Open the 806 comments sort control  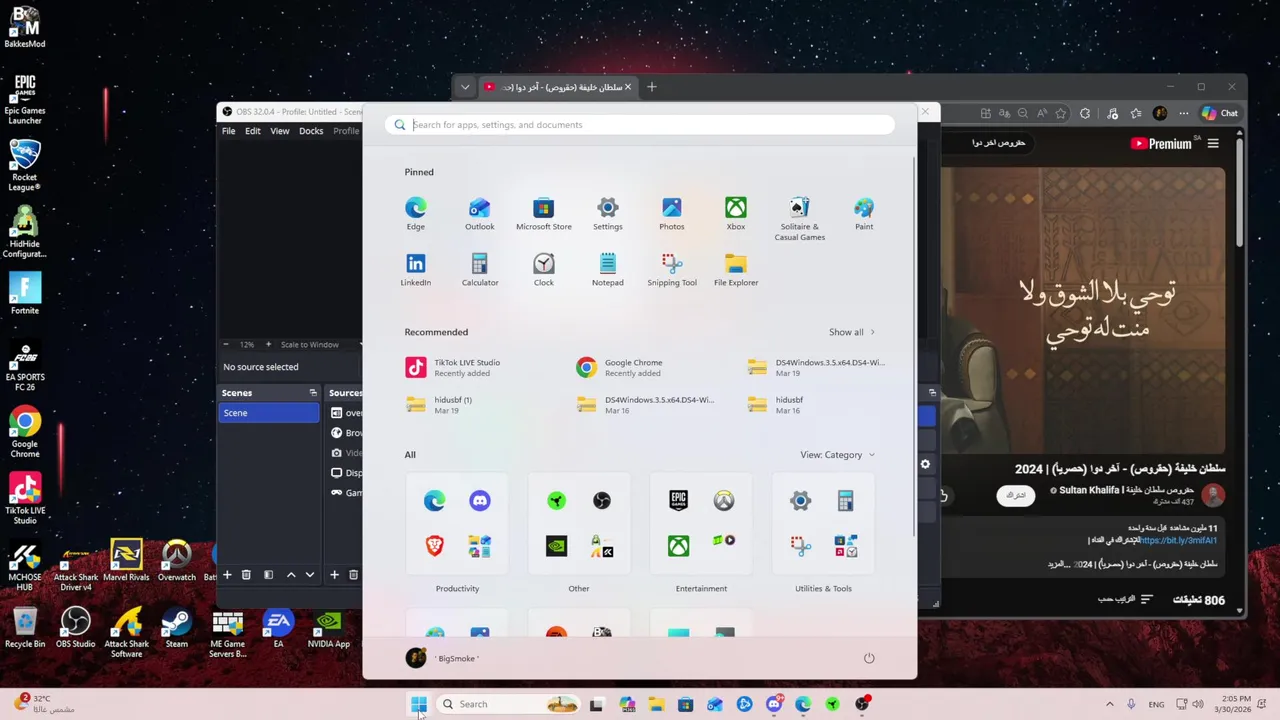(1126, 600)
